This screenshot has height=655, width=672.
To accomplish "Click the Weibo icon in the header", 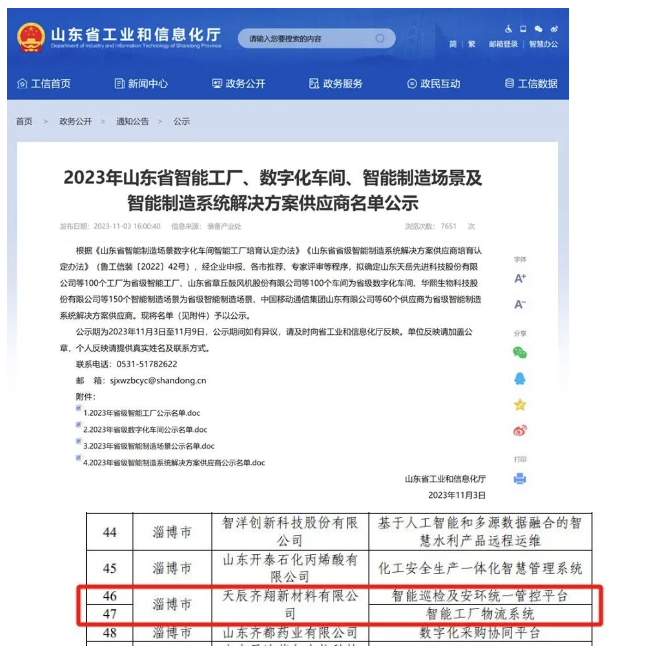I will click(x=554, y=29).
